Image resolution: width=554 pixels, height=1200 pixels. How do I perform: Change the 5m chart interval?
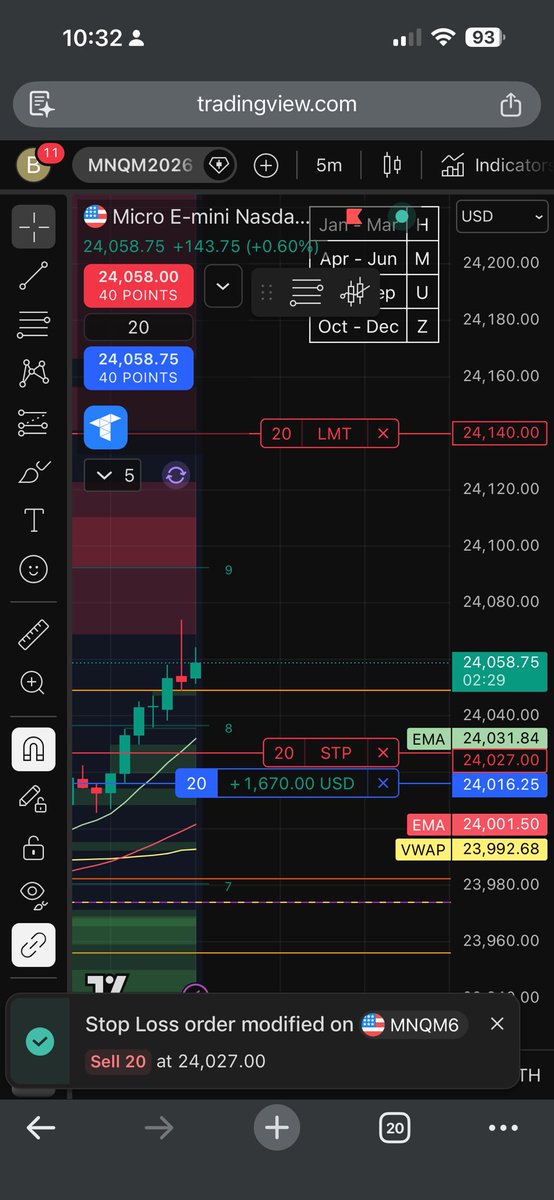point(329,165)
